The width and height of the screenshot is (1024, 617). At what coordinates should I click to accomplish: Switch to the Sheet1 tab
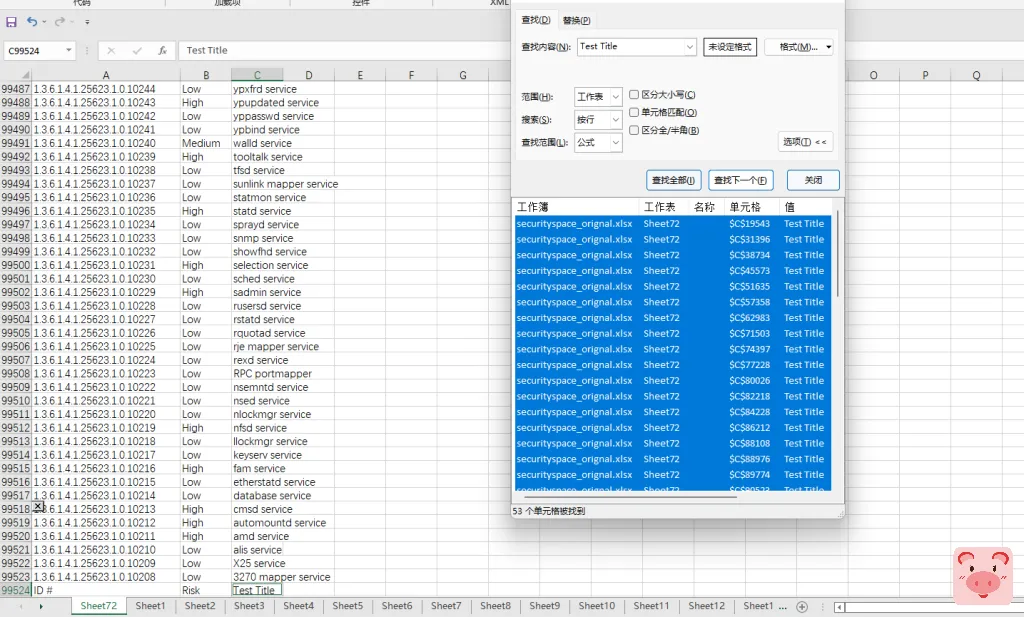click(150, 606)
